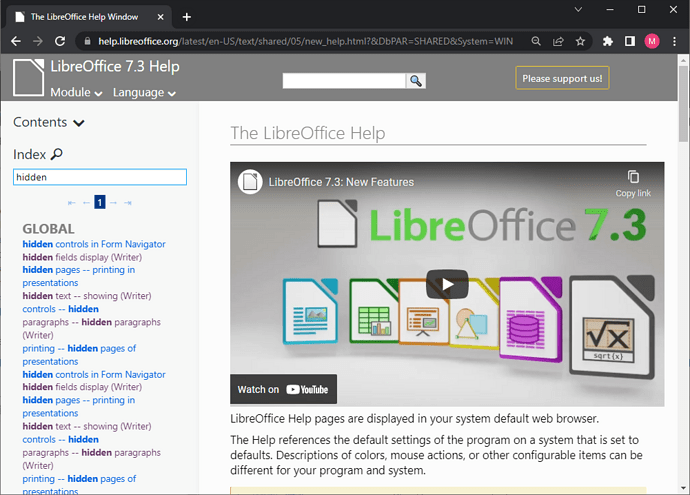The width and height of the screenshot is (690, 495).
Task: Click the Please support us! button
Action: click(562, 78)
